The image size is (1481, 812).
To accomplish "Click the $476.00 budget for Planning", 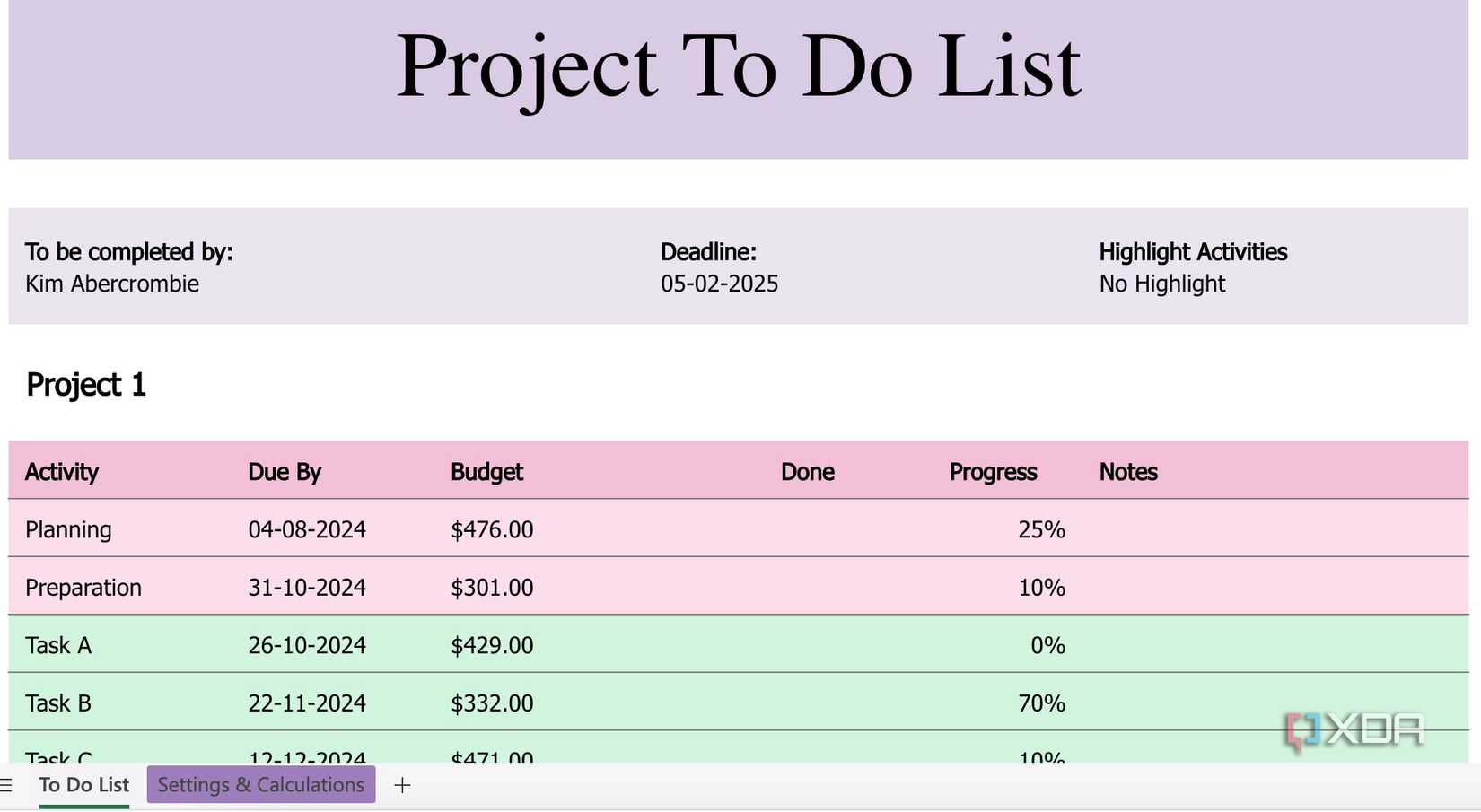I will pos(492,529).
